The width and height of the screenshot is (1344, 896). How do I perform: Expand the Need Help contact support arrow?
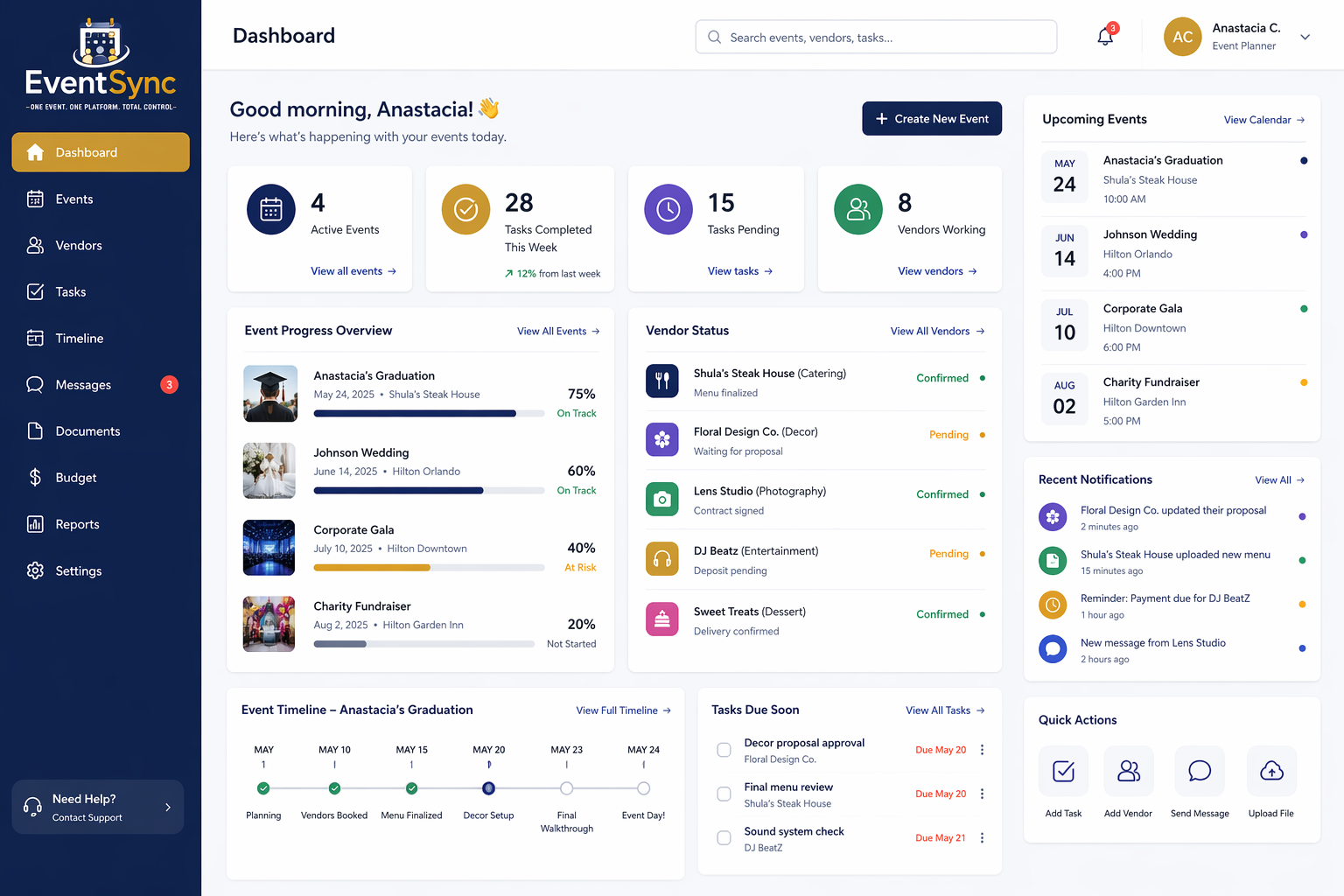(168, 807)
